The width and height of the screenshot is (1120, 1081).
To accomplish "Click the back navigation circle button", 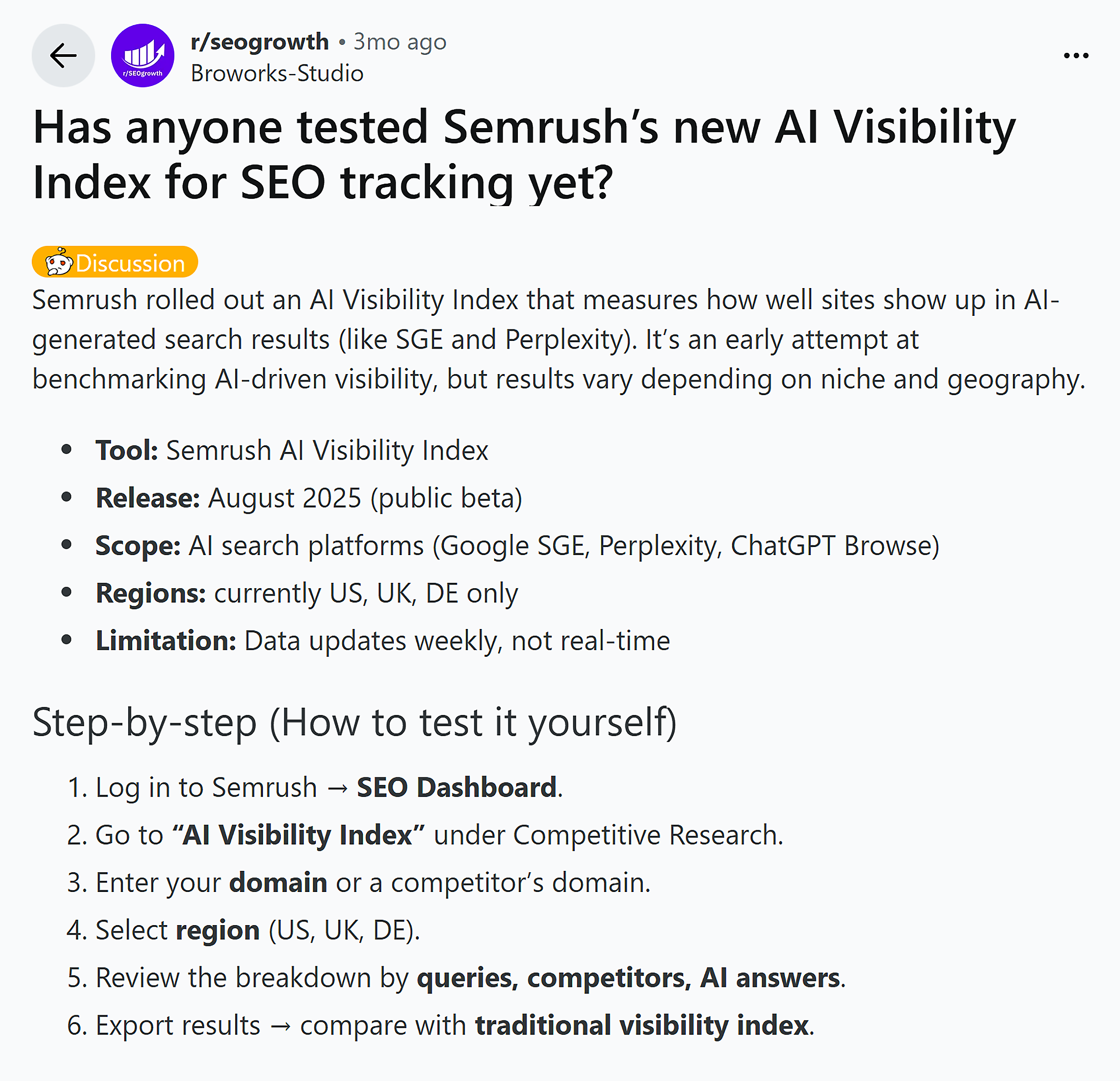I will click(x=63, y=56).
